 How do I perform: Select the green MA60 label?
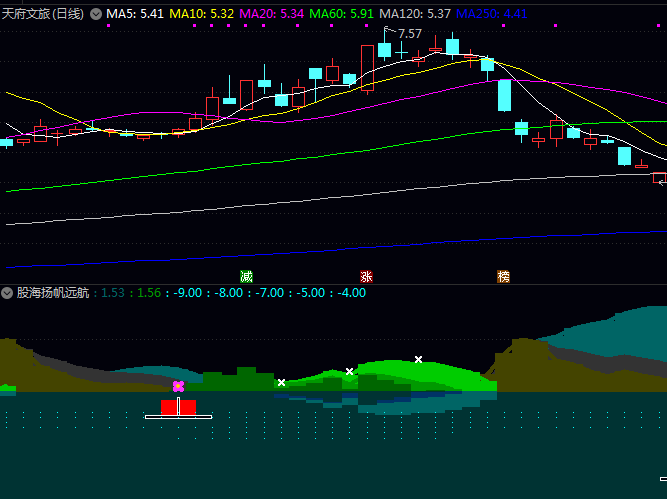coord(342,14)
